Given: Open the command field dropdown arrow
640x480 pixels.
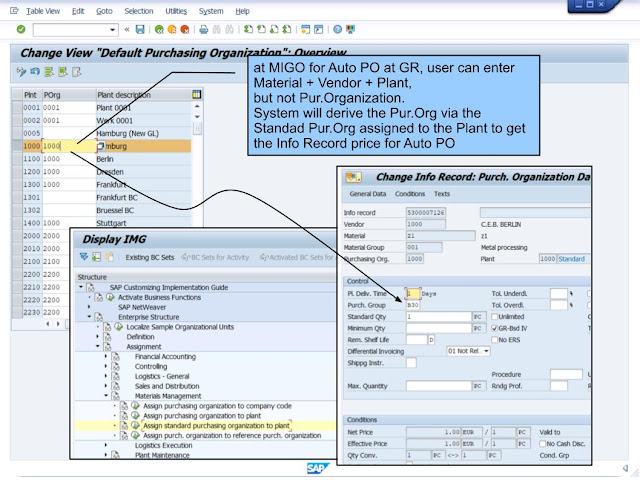Looking at the screenshot, I should tap(112, 30).
